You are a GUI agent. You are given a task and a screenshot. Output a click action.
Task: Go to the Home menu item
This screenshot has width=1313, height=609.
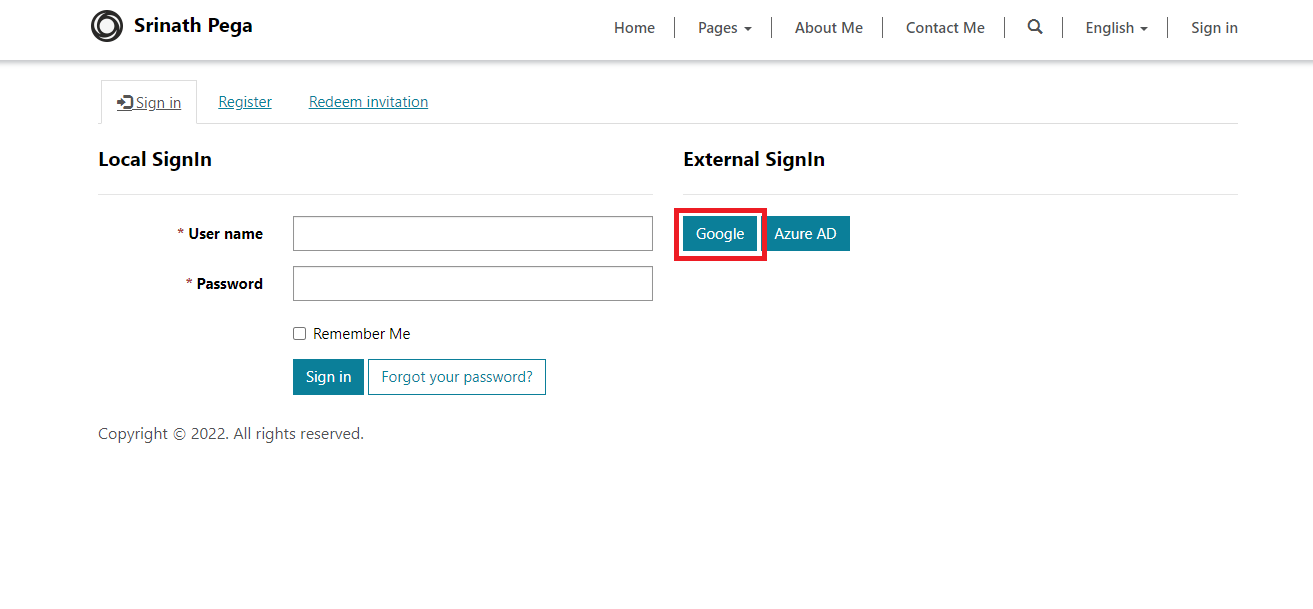634,28
